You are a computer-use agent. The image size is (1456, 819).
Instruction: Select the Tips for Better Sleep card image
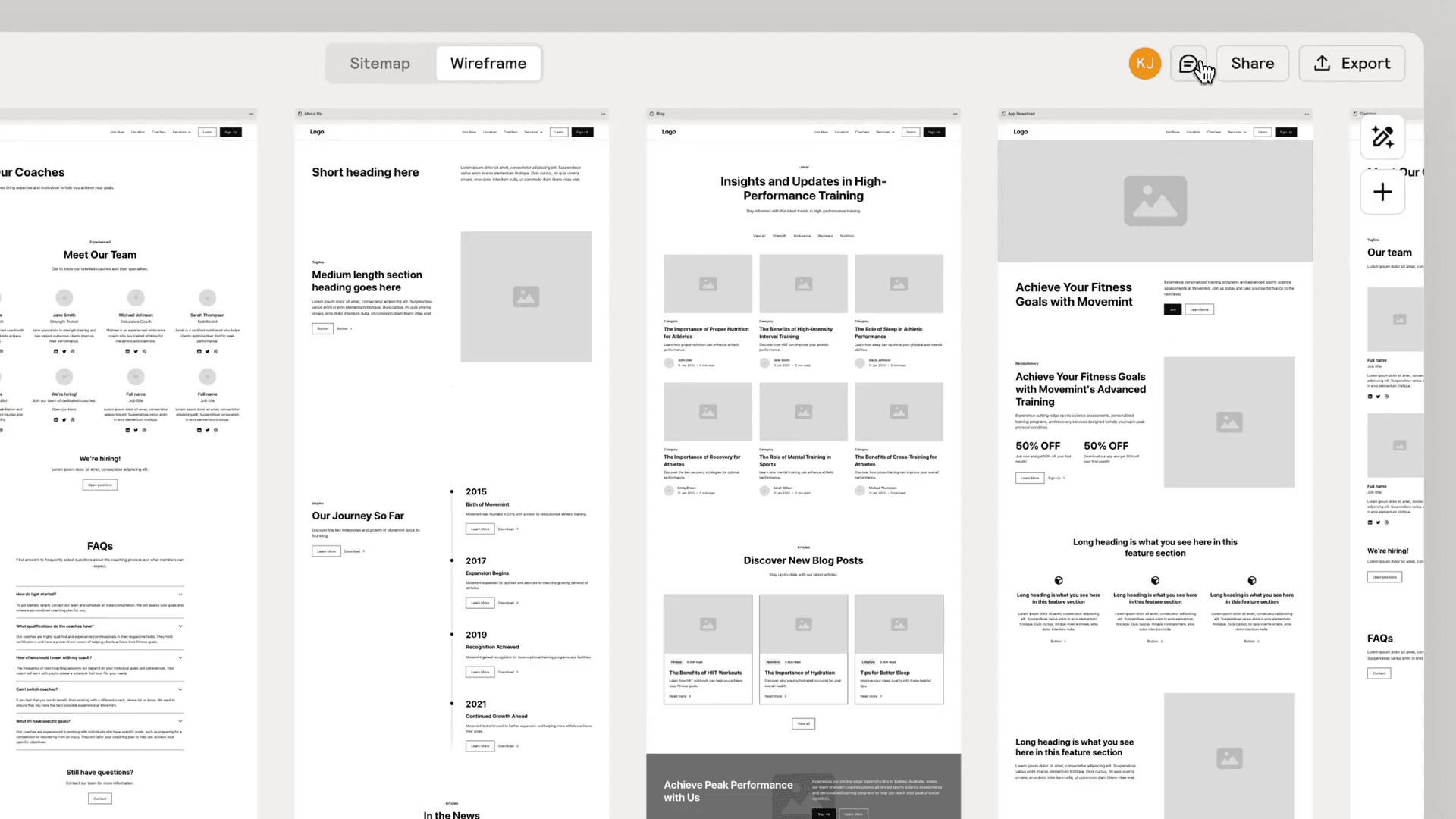point(899,624)
